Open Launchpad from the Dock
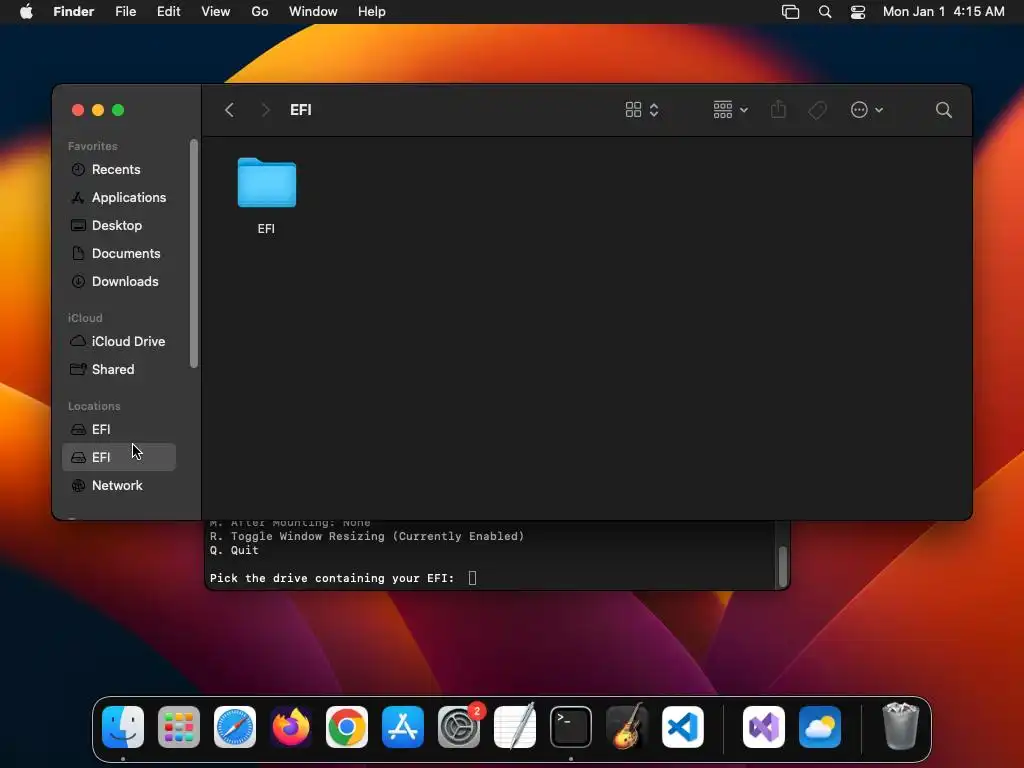This screenshot has width=1024, height=768. (179, 727)
